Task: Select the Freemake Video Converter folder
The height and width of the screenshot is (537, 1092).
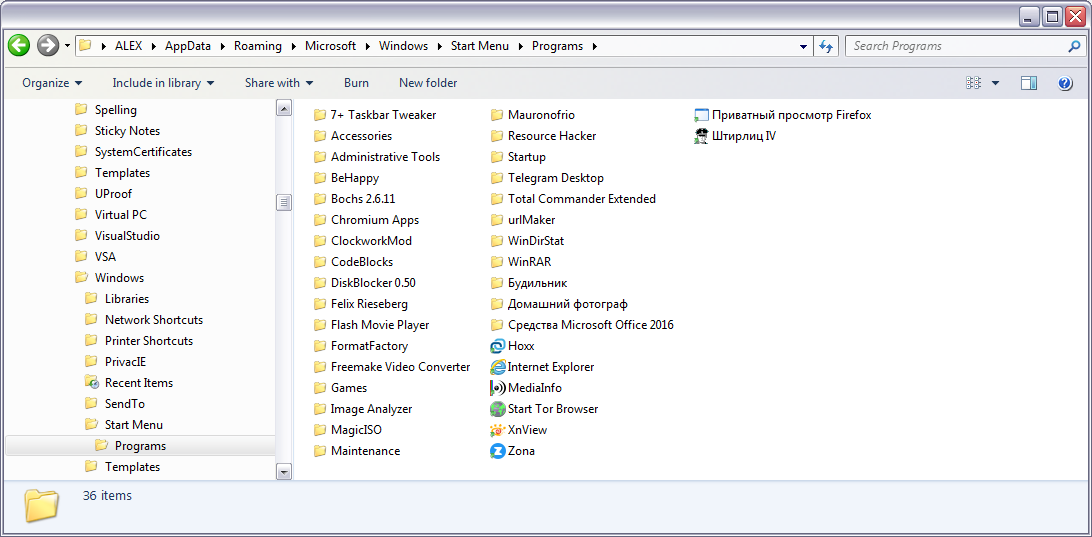Action: 392,367
